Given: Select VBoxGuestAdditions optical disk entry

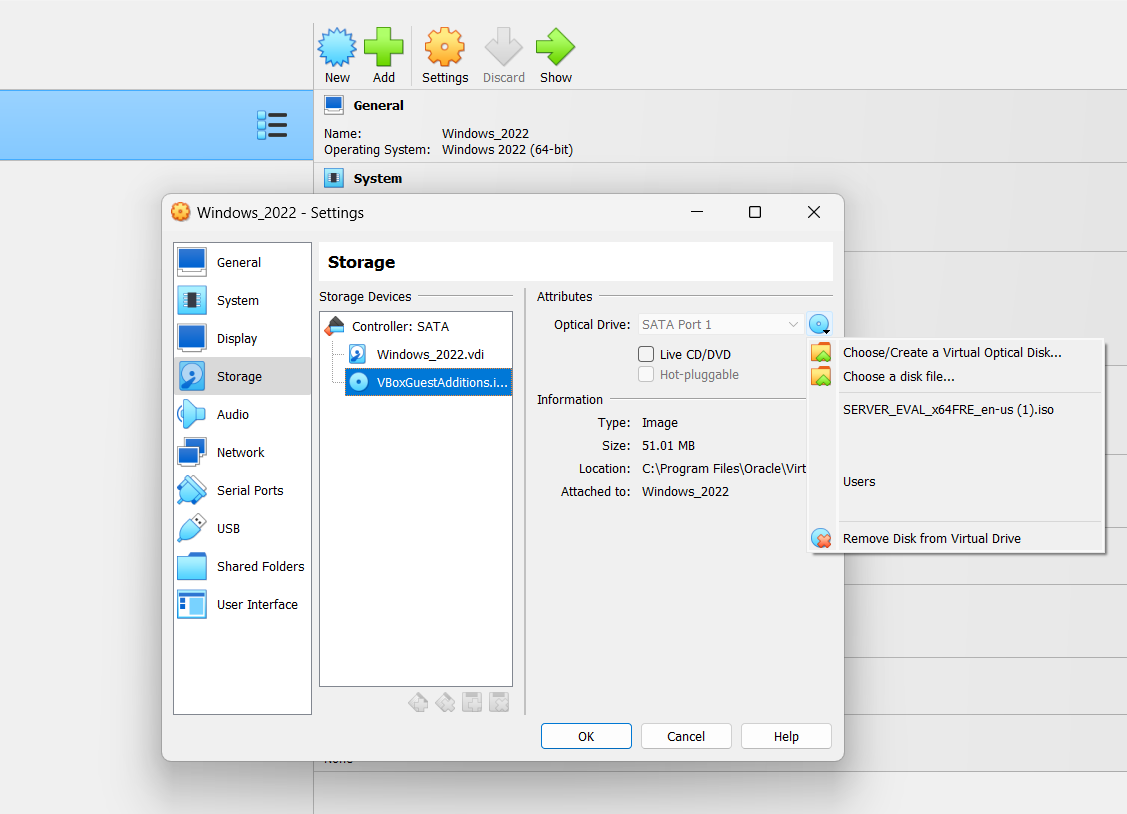Looking at the screenshot, I should pyautogui.click(x=428, y=382).
